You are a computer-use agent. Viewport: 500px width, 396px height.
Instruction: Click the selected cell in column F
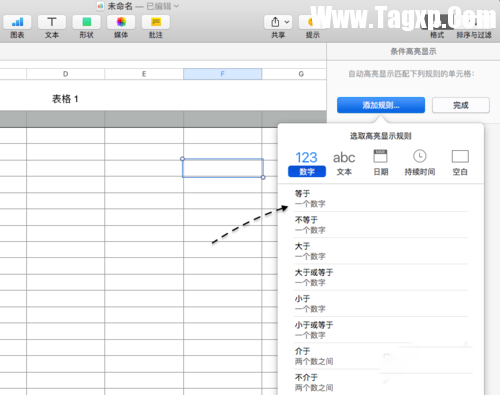pyautogui.click(x=223, y=168)
